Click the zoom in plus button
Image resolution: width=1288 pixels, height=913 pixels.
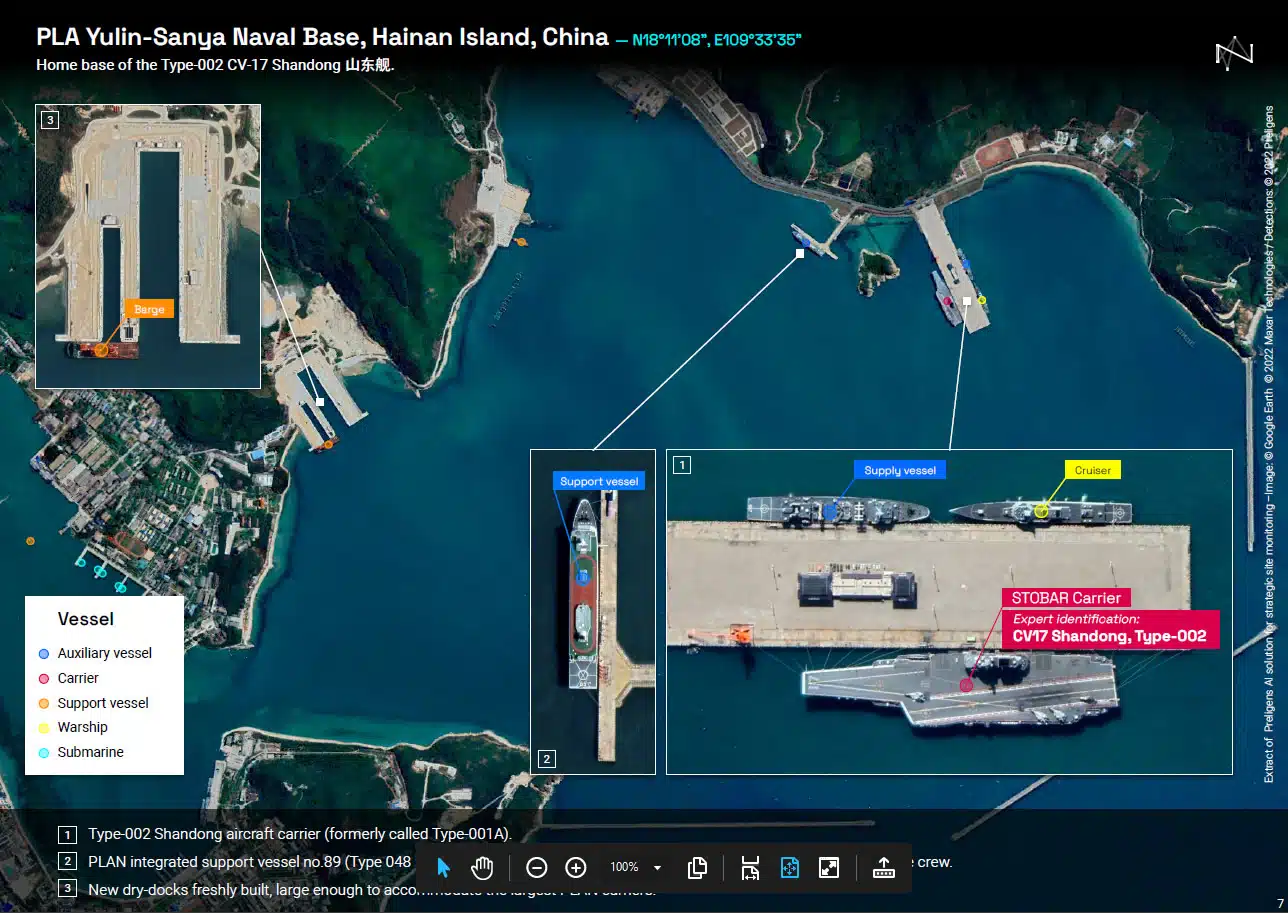(x=576, y=867)
